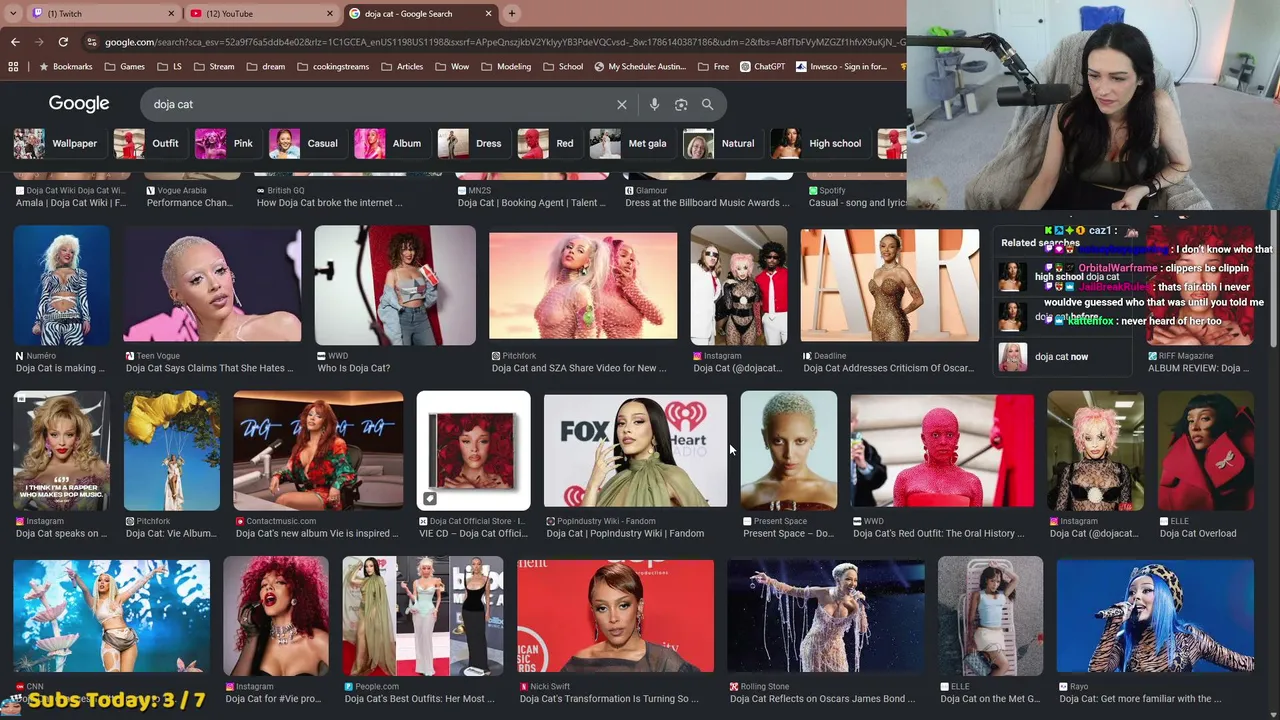This screenshot has width=1280, height=720.
Task: Switch to the YouTube tab
Action: [262, 14]
